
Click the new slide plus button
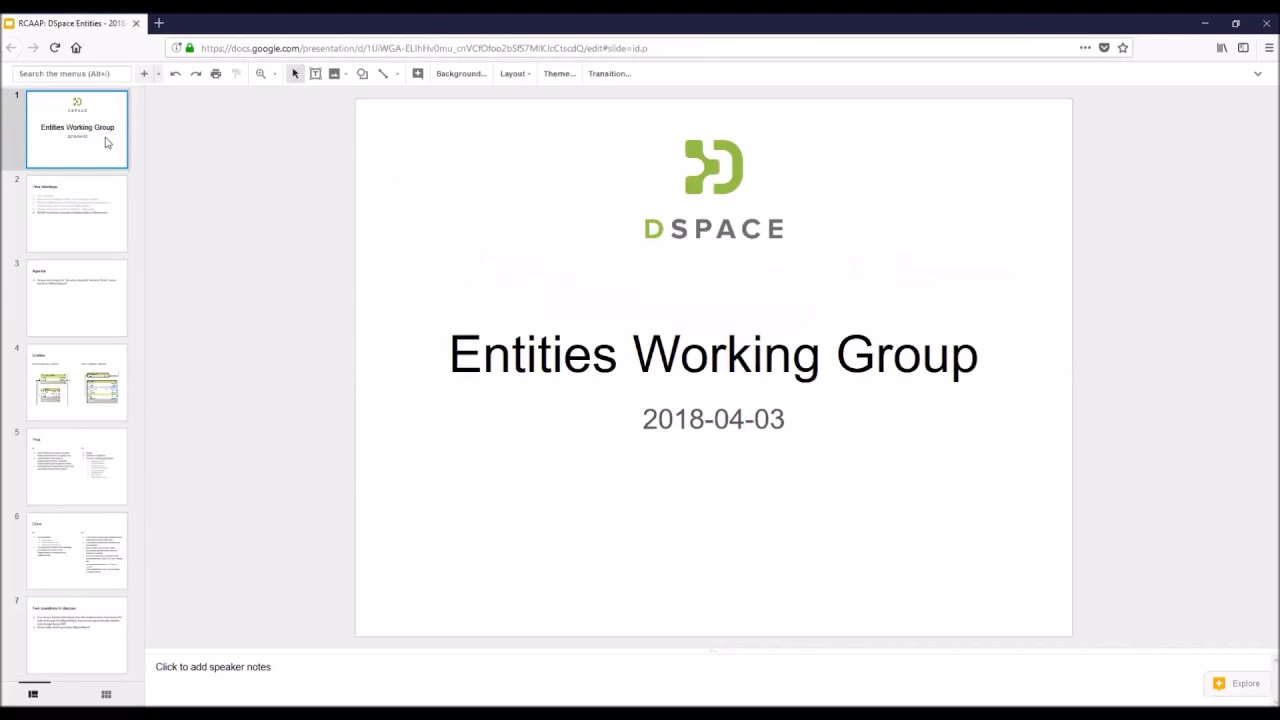[x=143, y=74]
